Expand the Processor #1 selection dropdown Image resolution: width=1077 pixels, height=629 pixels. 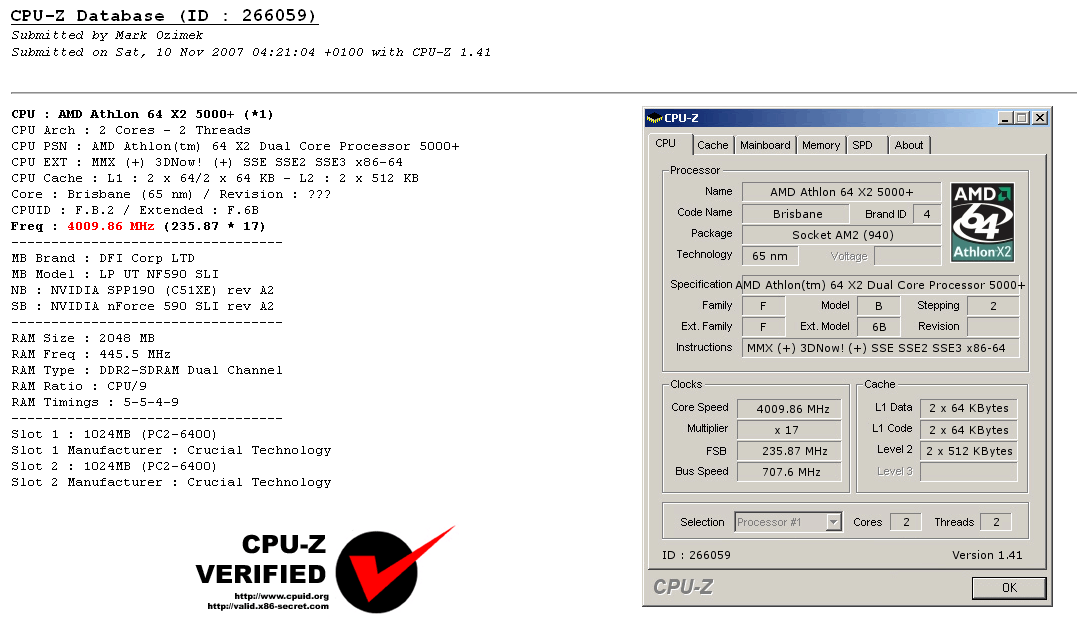point(833,522)
